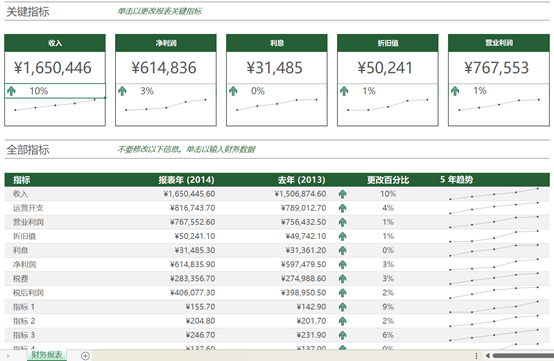Screen dimensions: 554x361
Task: Select the cell ¥597,479.50
Action: click(303, 265)
